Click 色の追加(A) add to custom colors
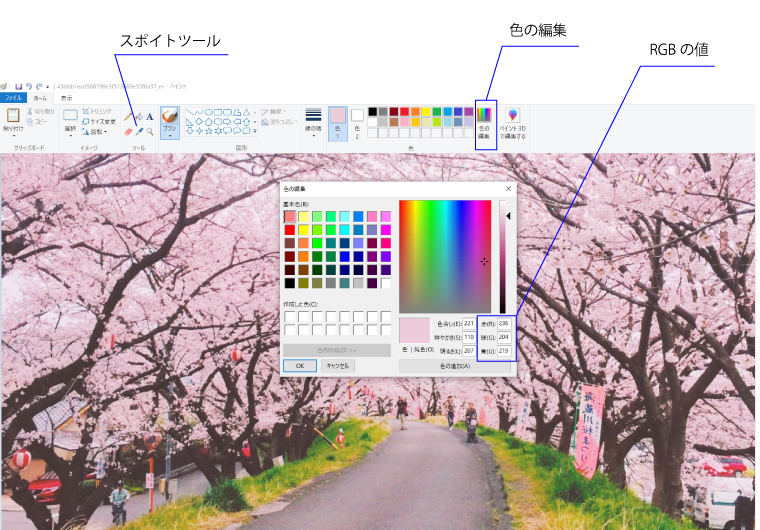This screenshot has width=760, height=530. pos(455,366)
